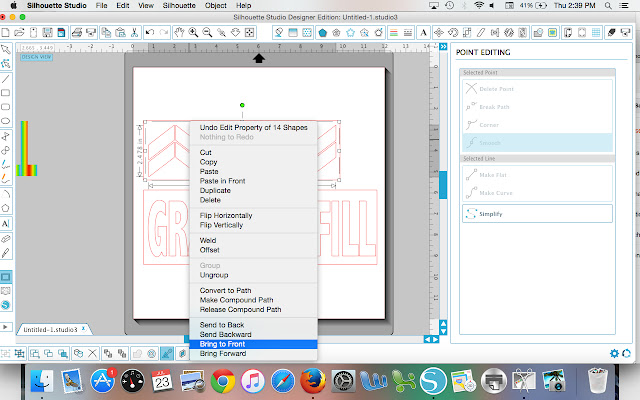Zoom in with the magnifier plus icon
The height and width of the screenshot is (400, 640).
193,33
